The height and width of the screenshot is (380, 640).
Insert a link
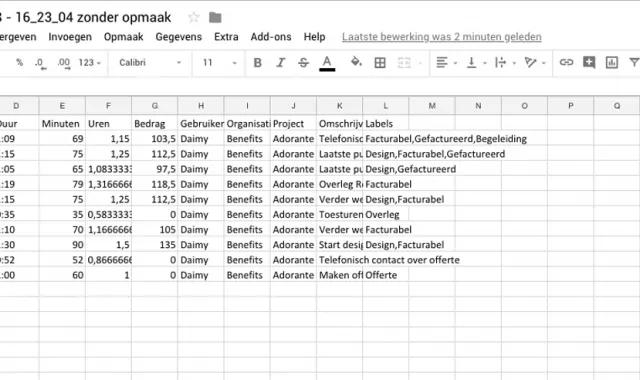(566, 62)
